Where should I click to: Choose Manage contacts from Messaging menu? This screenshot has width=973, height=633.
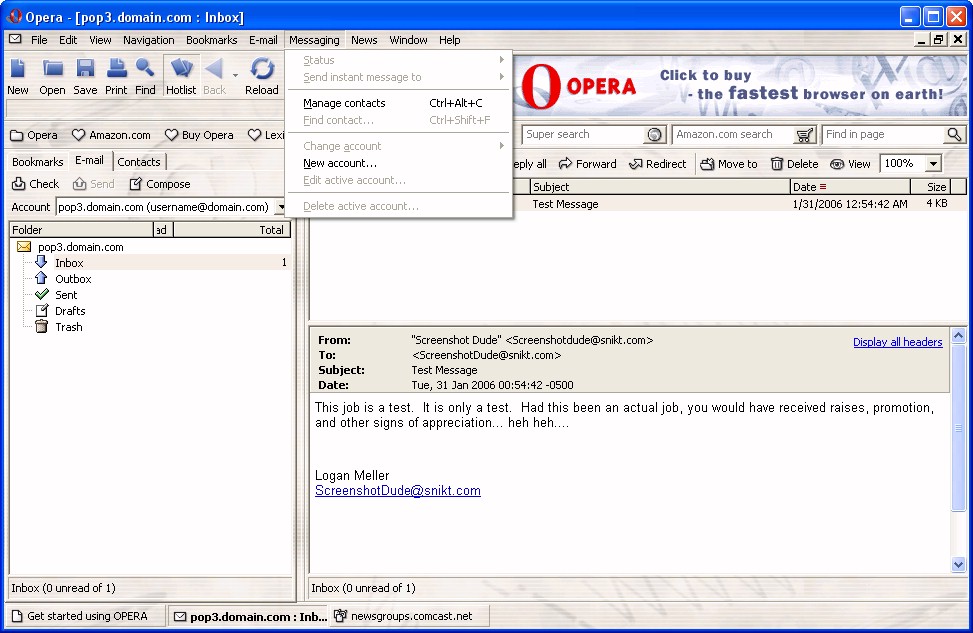coord(398,103)
